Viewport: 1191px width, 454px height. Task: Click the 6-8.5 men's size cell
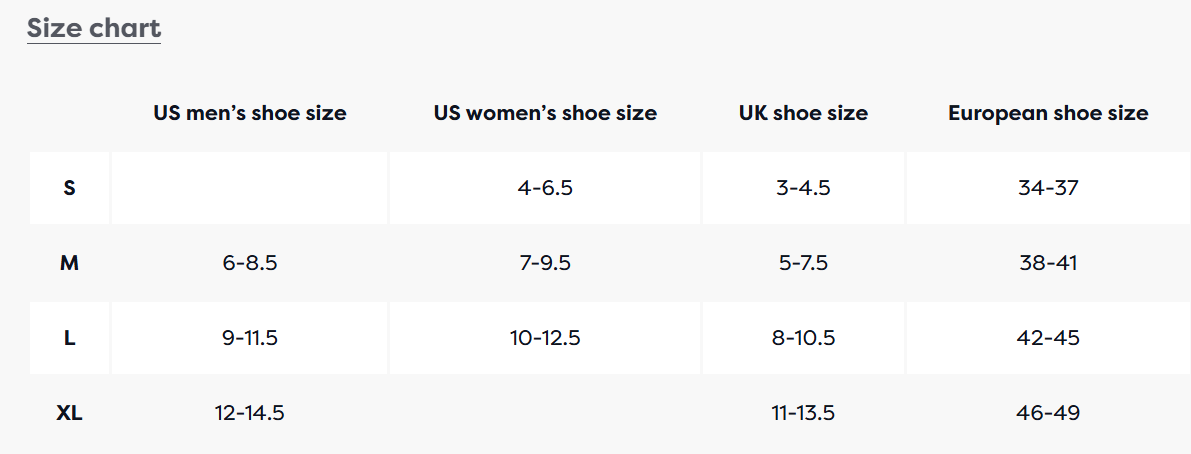[x=250, y=263]
